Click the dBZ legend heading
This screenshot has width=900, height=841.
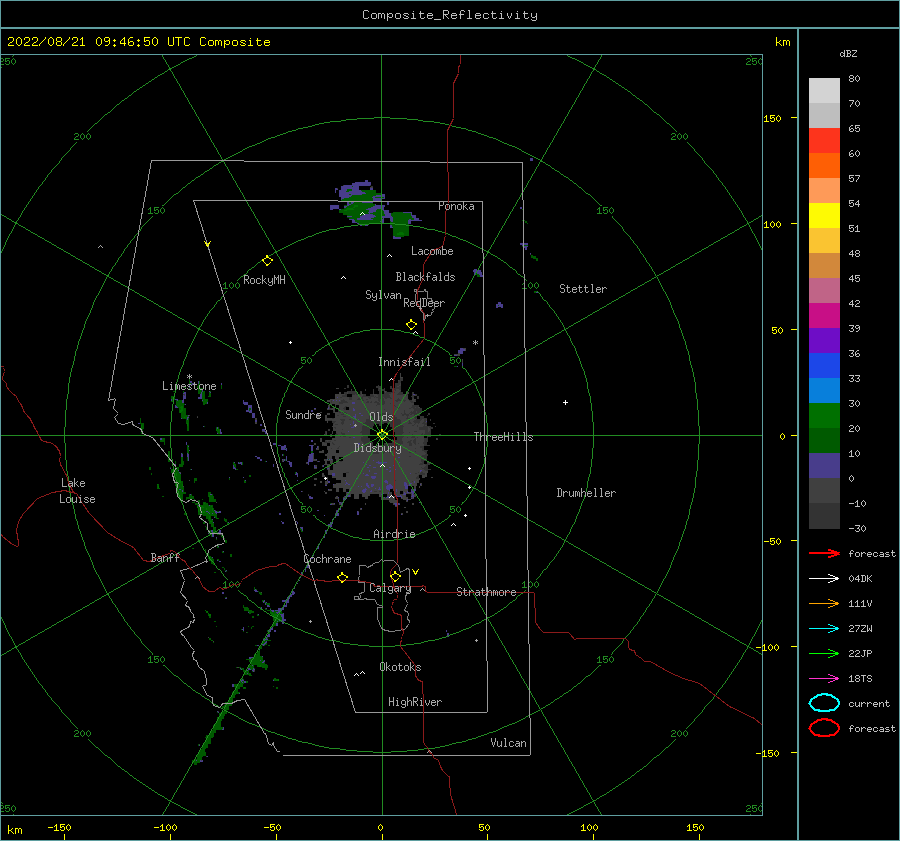[x=848, y=53]
